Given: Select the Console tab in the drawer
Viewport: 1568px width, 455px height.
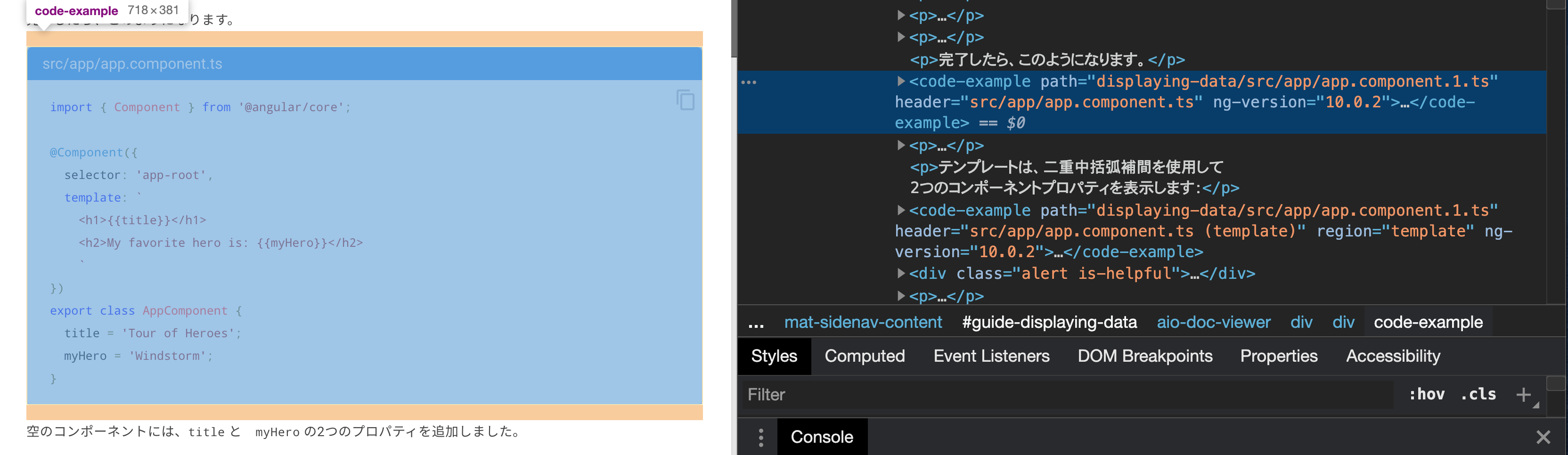Looking at the screenshot, I should (822, 436).
